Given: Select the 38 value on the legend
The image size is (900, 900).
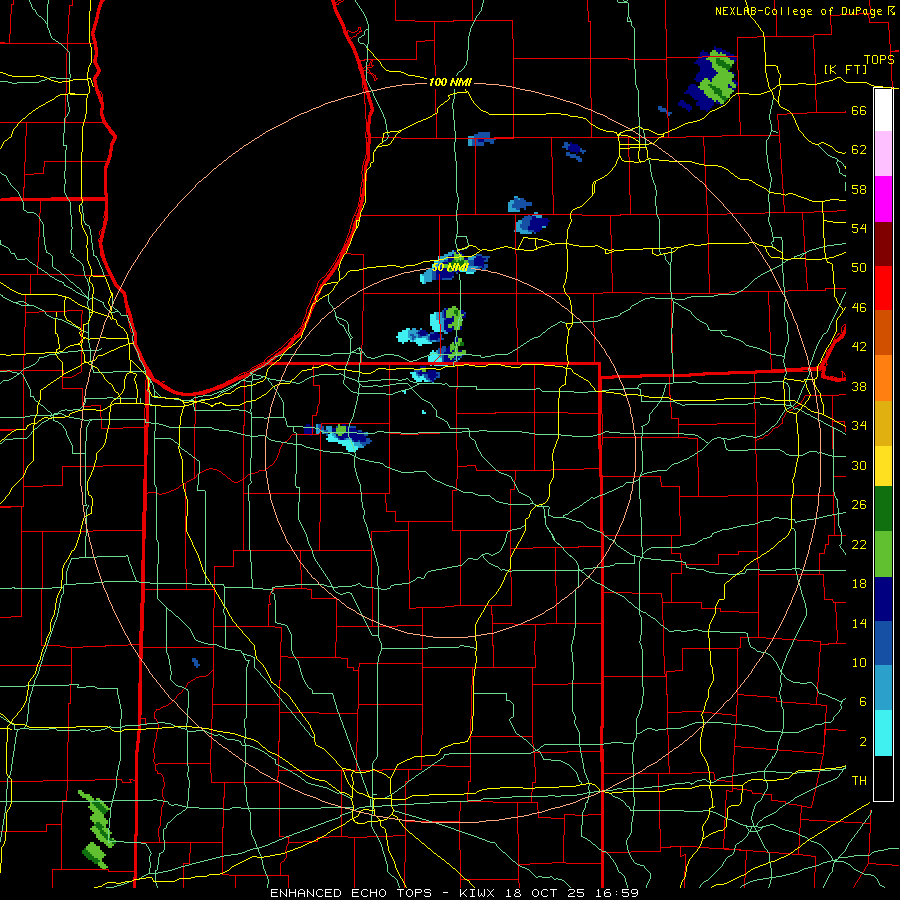Looking at the screenshot, I should pos(859,386).
